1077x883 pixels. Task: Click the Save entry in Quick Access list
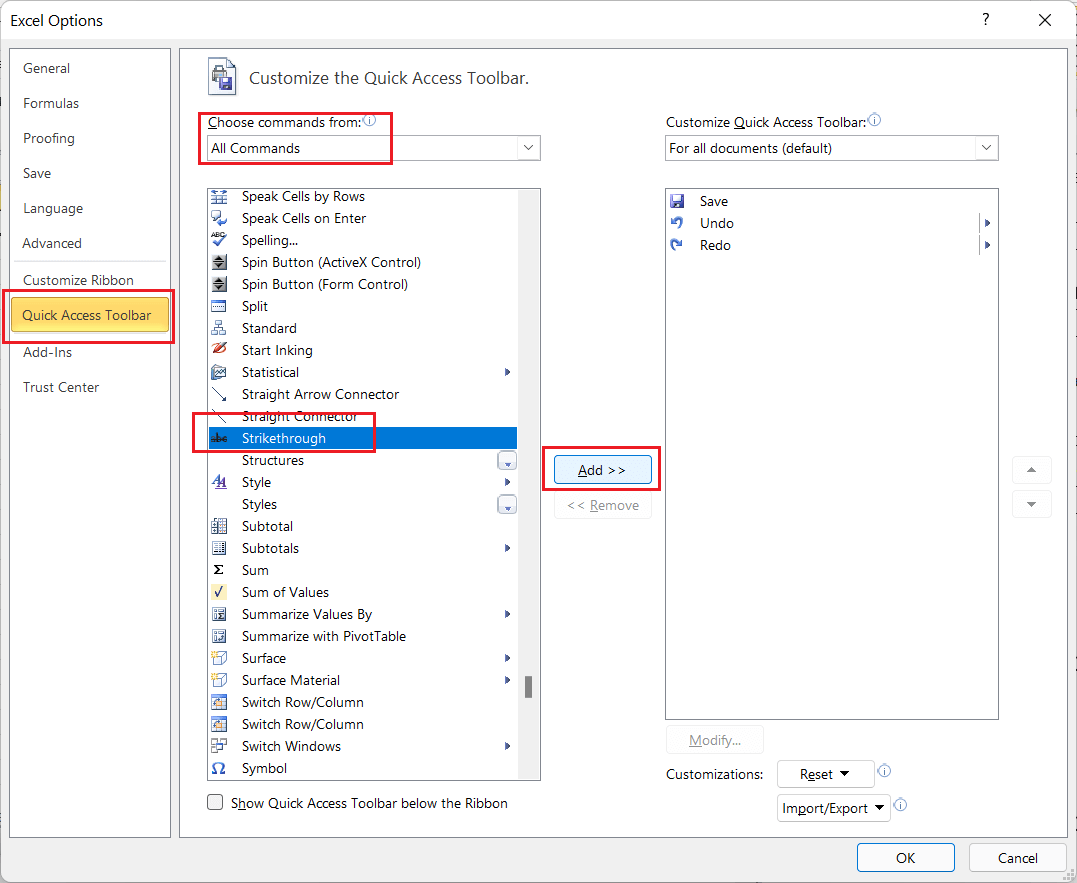712,201
